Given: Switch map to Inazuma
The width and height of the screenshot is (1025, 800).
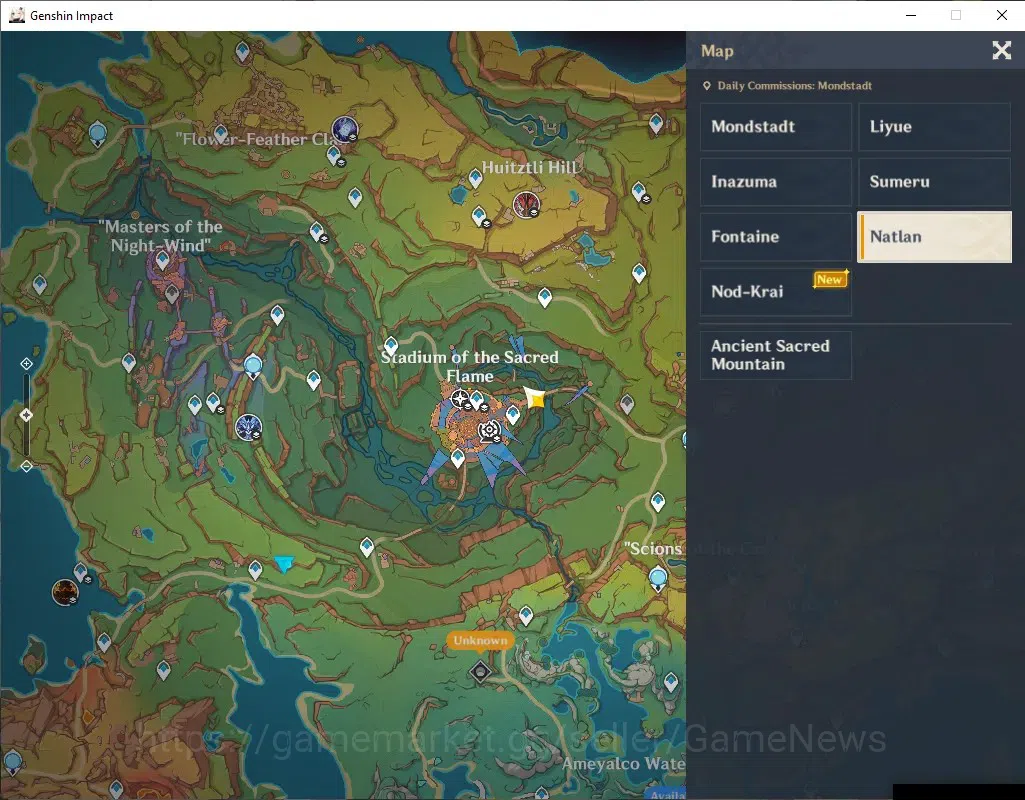Looking at the screenshot, I should pos(776,182).
